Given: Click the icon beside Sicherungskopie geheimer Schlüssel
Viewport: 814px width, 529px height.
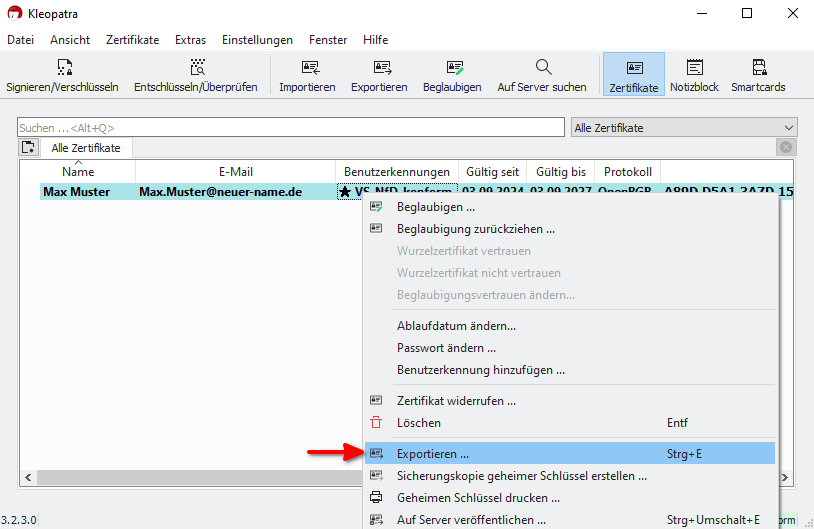Looking at the screenshot, I should (x=376, y=476).
